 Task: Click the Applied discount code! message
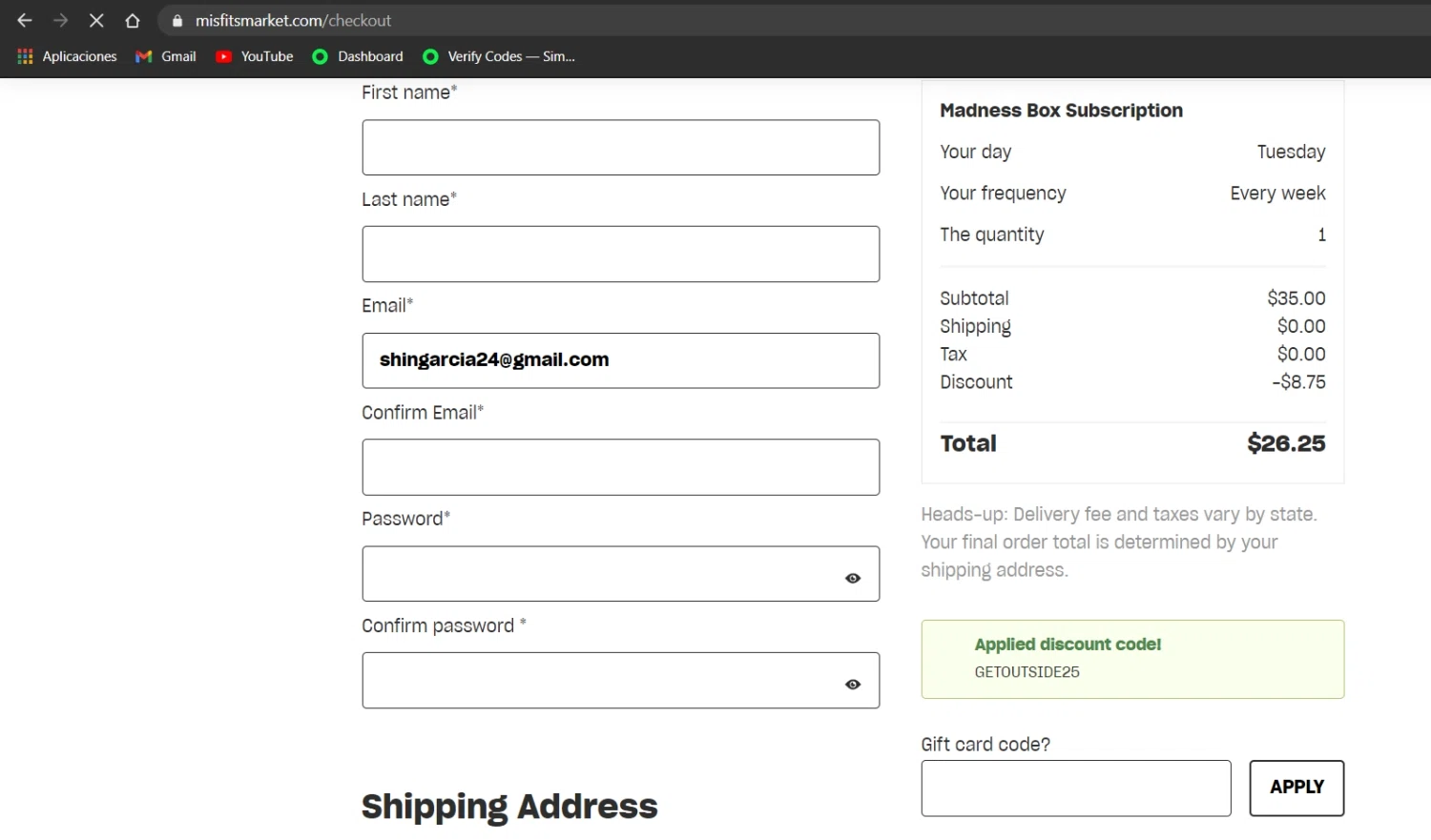[1068, 645]
